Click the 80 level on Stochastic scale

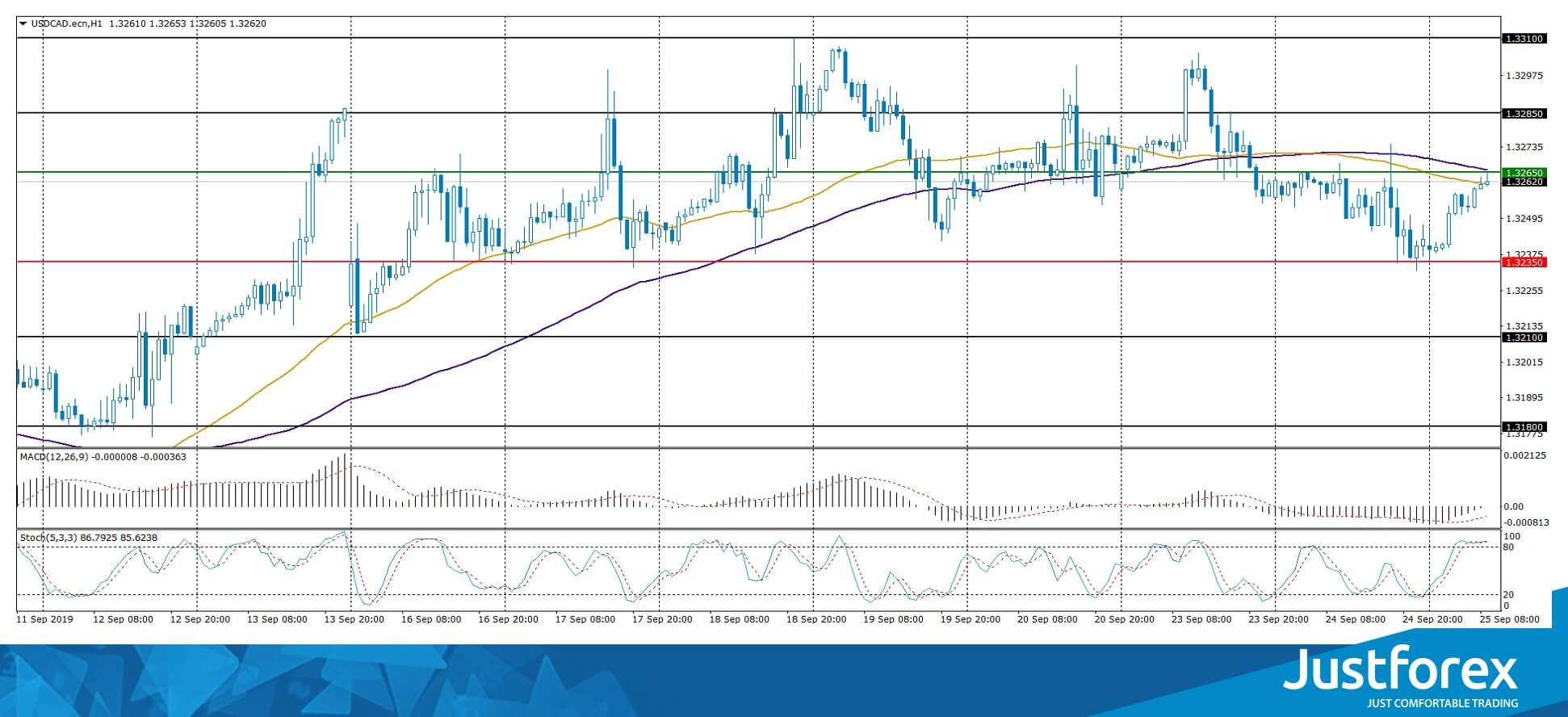(x=1509, y=547)
